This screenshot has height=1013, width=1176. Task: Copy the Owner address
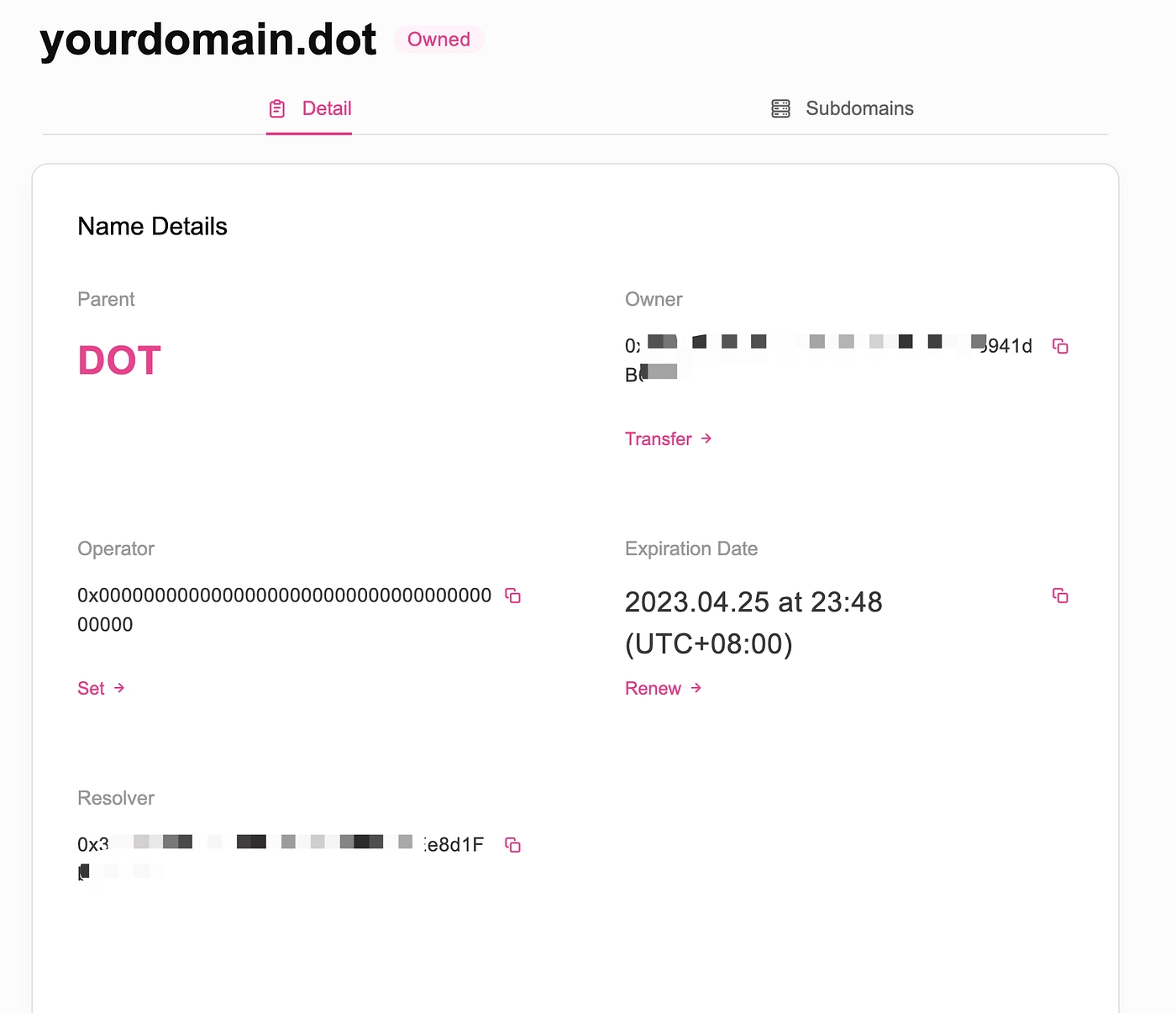pos(1060,346)
